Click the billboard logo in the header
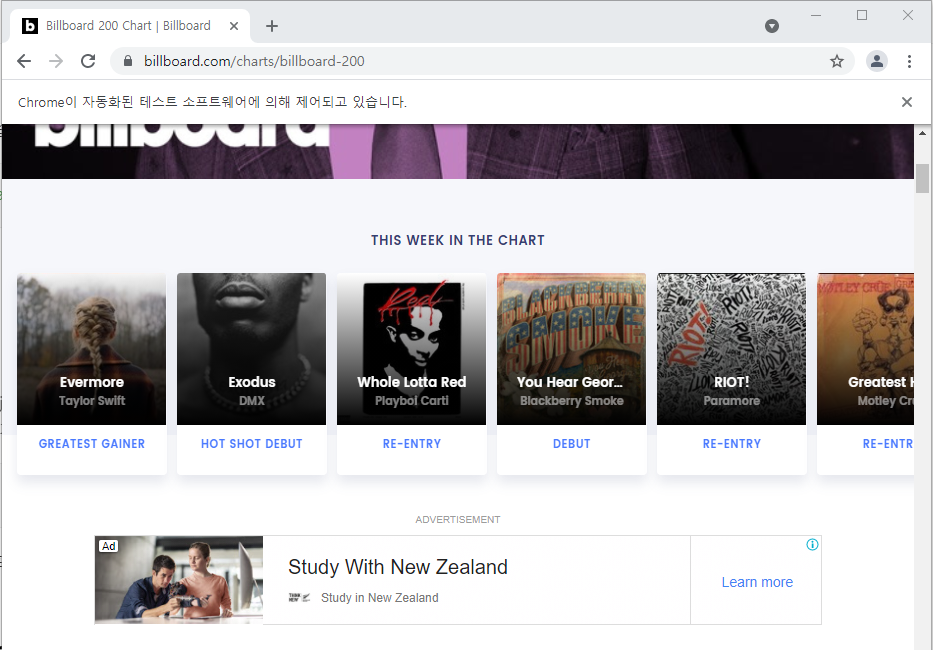Viewport: 933px width, 650px height. pos(181,135)
